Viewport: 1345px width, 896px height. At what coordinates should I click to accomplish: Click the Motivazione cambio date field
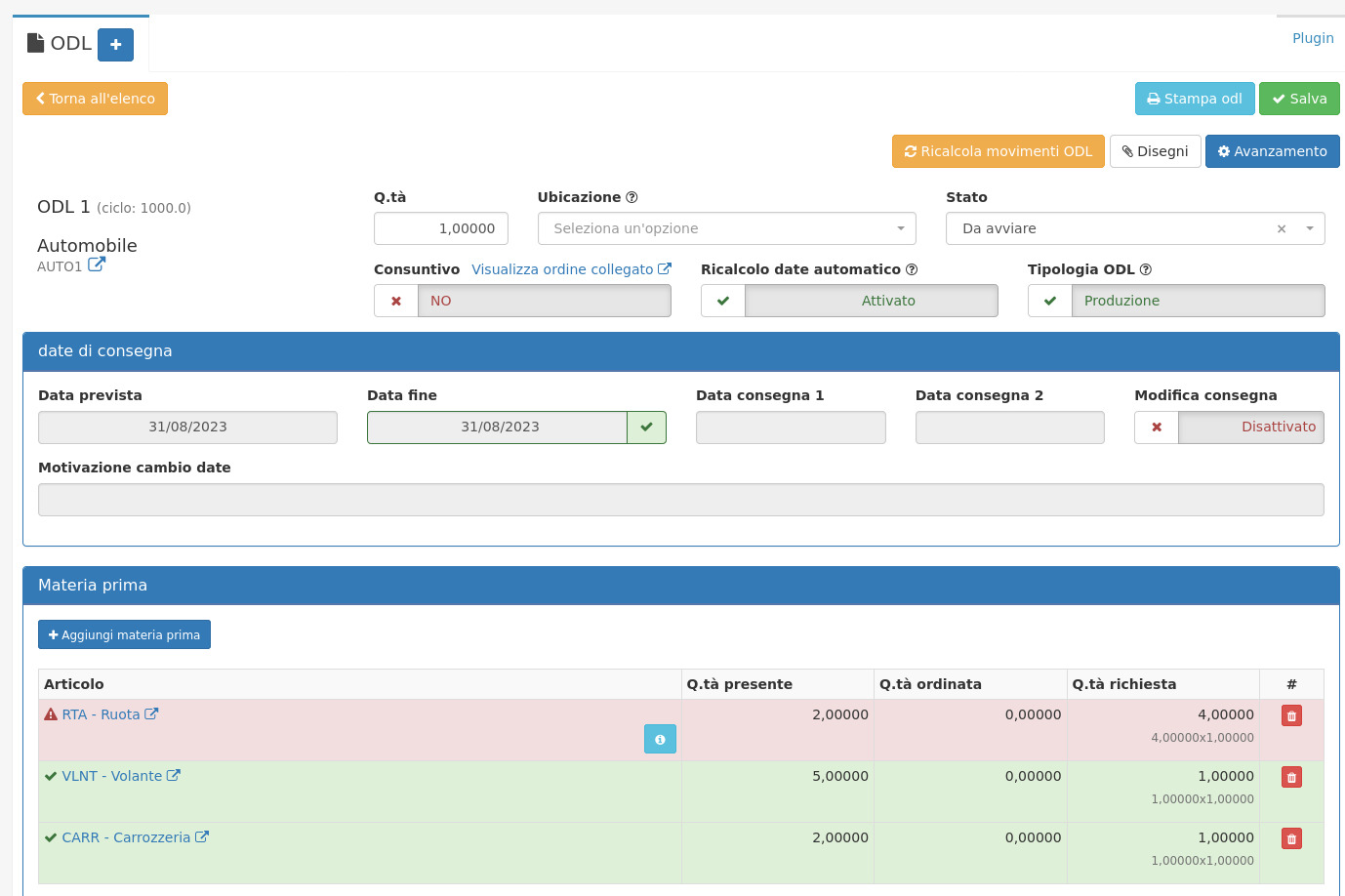point(680,500)
